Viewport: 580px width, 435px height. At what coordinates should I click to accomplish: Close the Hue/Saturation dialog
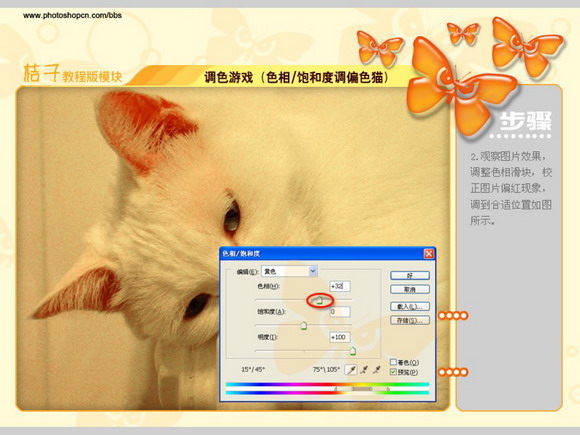point(428,254)
